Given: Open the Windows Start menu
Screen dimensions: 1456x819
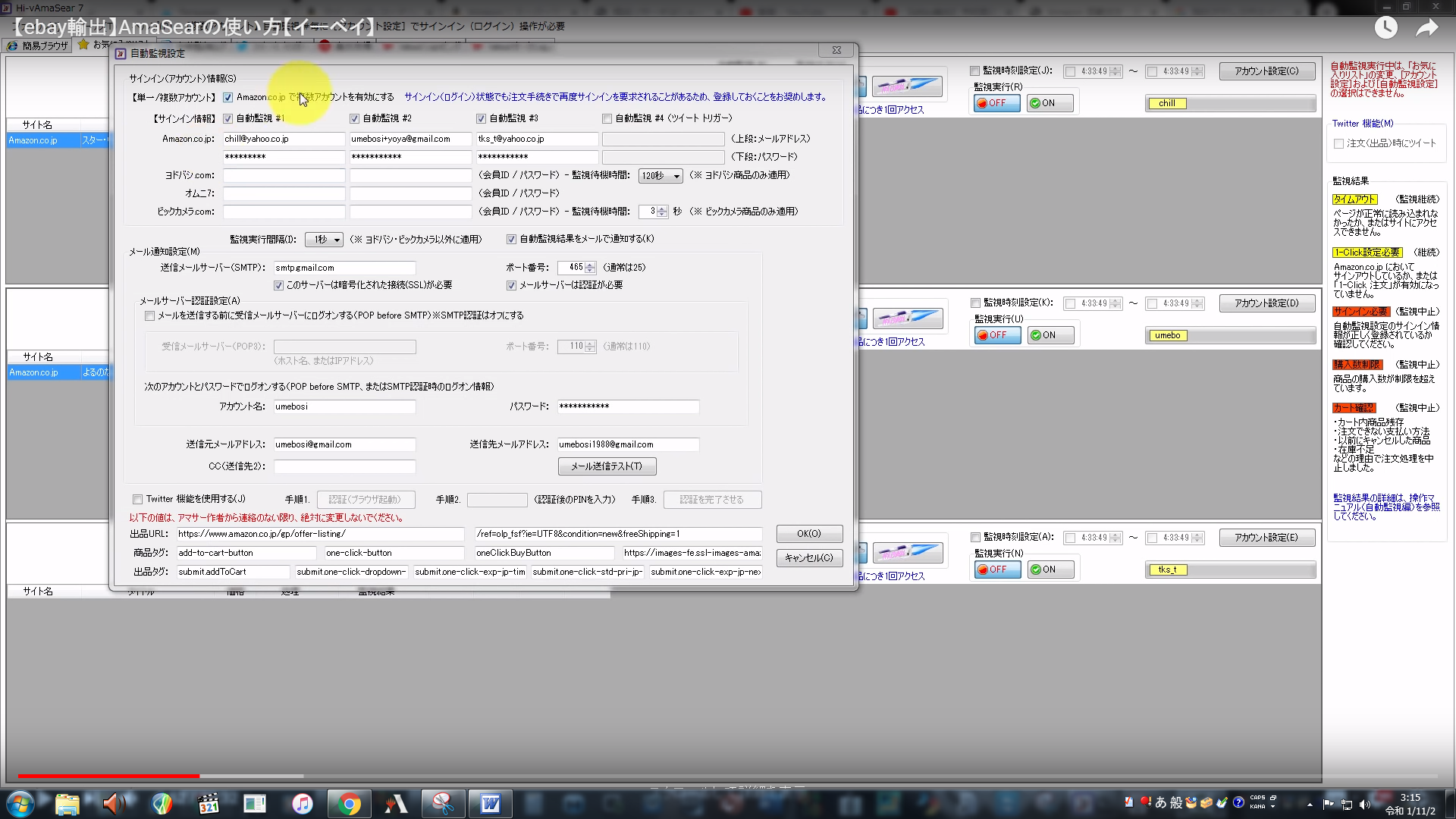Looking at the screenshot, I should click(x=20, y=803).
